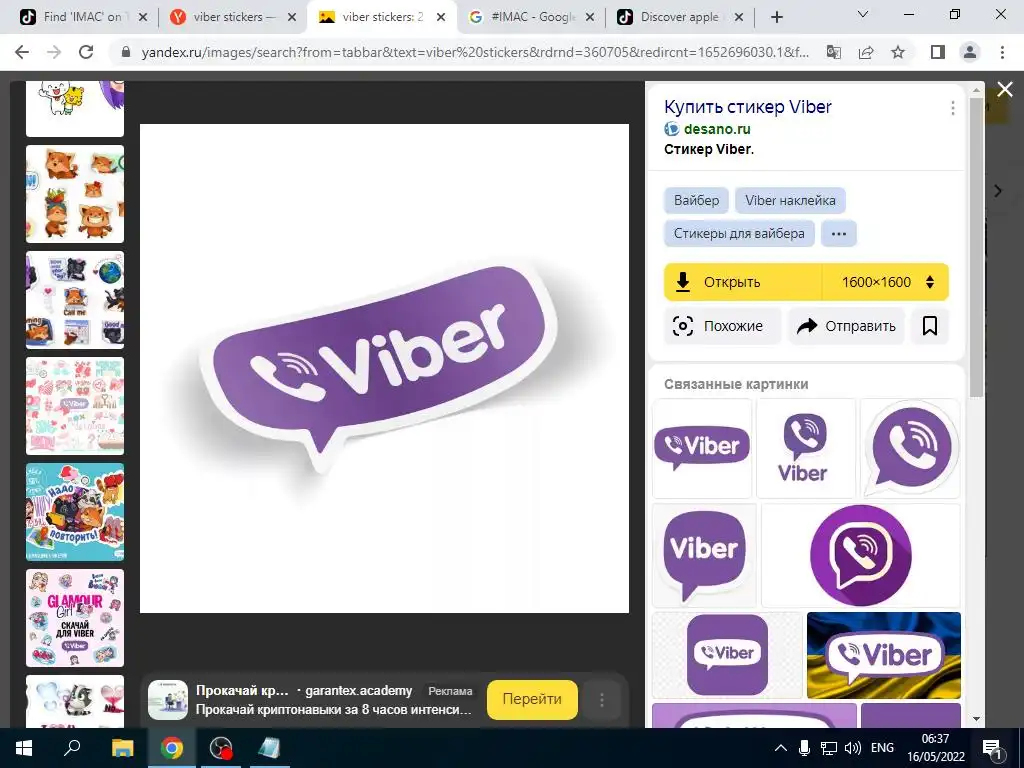Click the microphone tray icon

(x=805, y=748)
